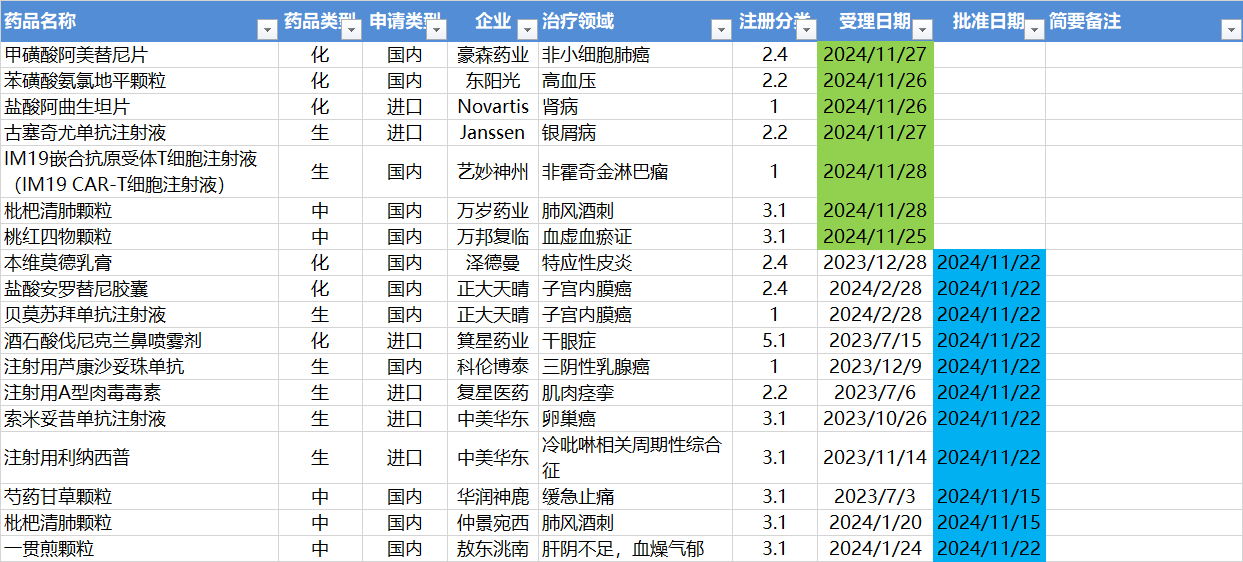Screen dimensions: 1243x562
Task: Select the 简要备注 header cell
Action: click(1144, 21)
